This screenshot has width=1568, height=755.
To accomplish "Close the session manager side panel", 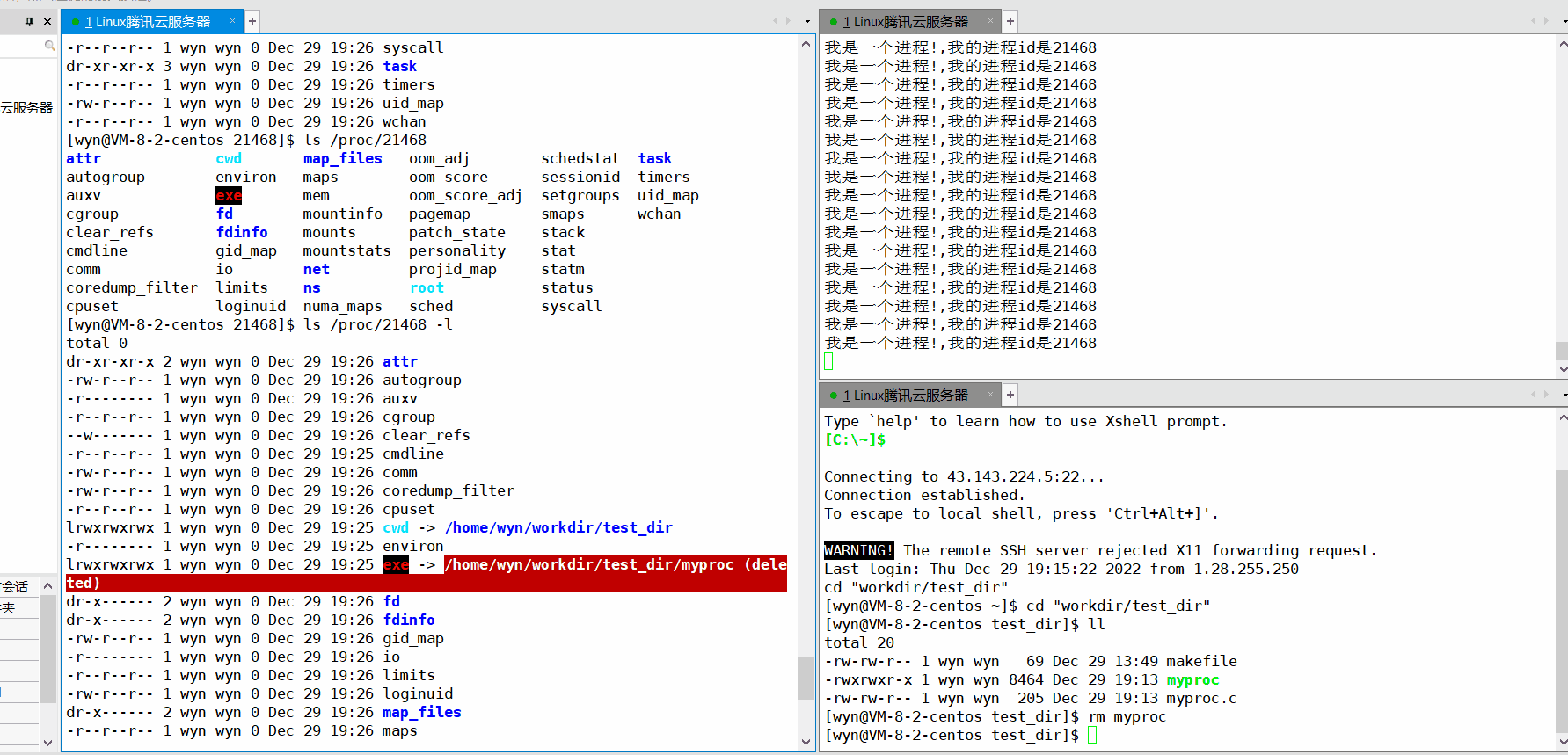I will pos(47,21).
